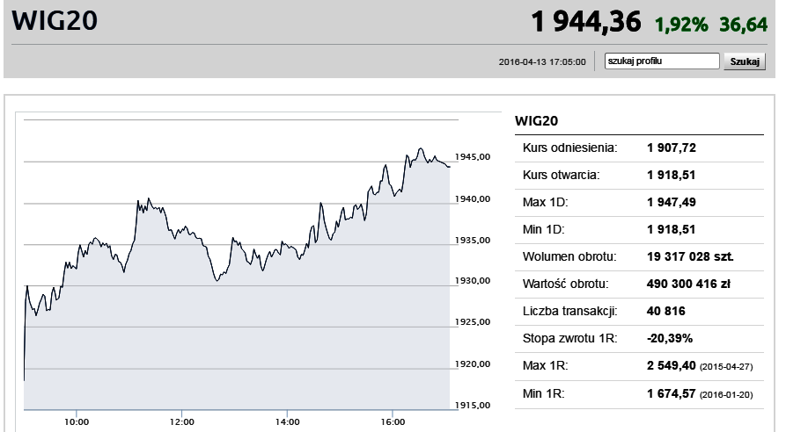Select the value 19 317 028 szt.

coord(690,257)
